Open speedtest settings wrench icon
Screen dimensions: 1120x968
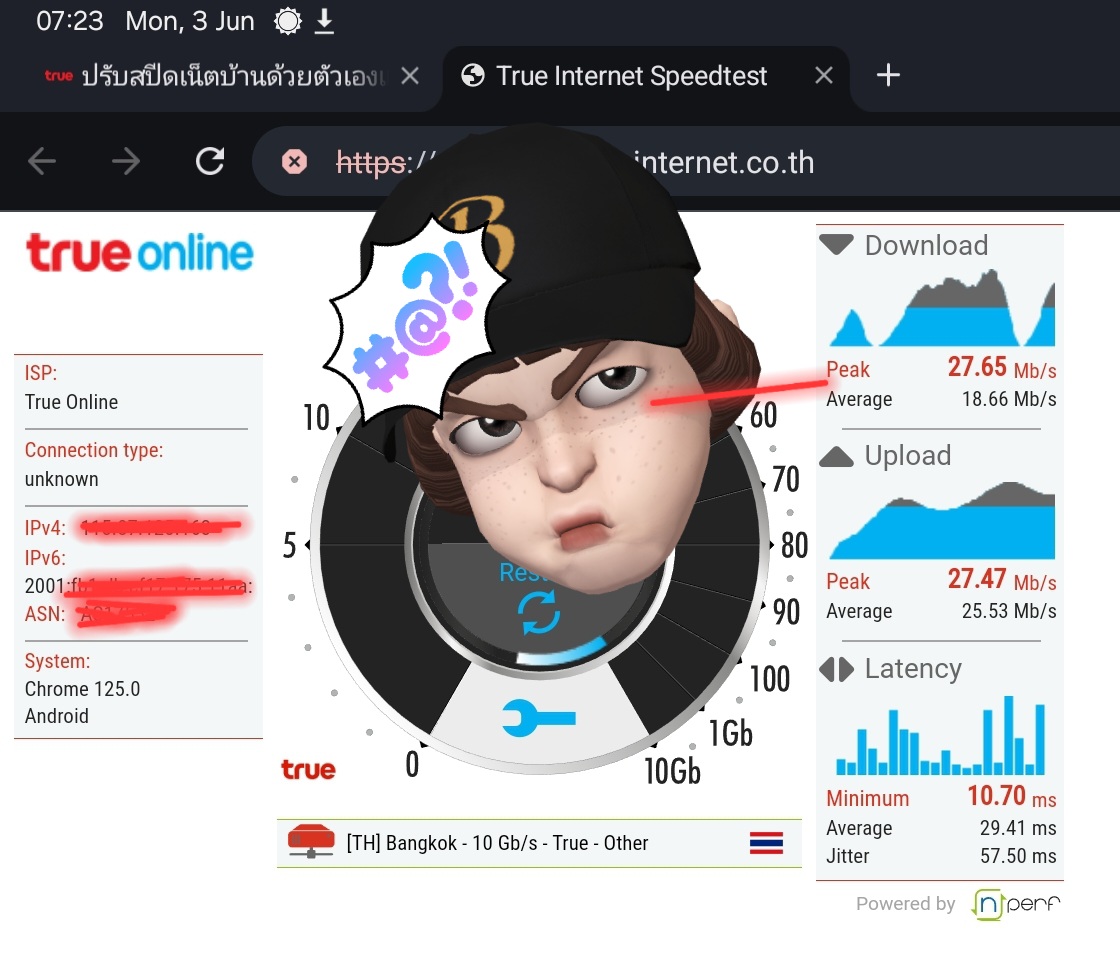[x=539, y=718]
